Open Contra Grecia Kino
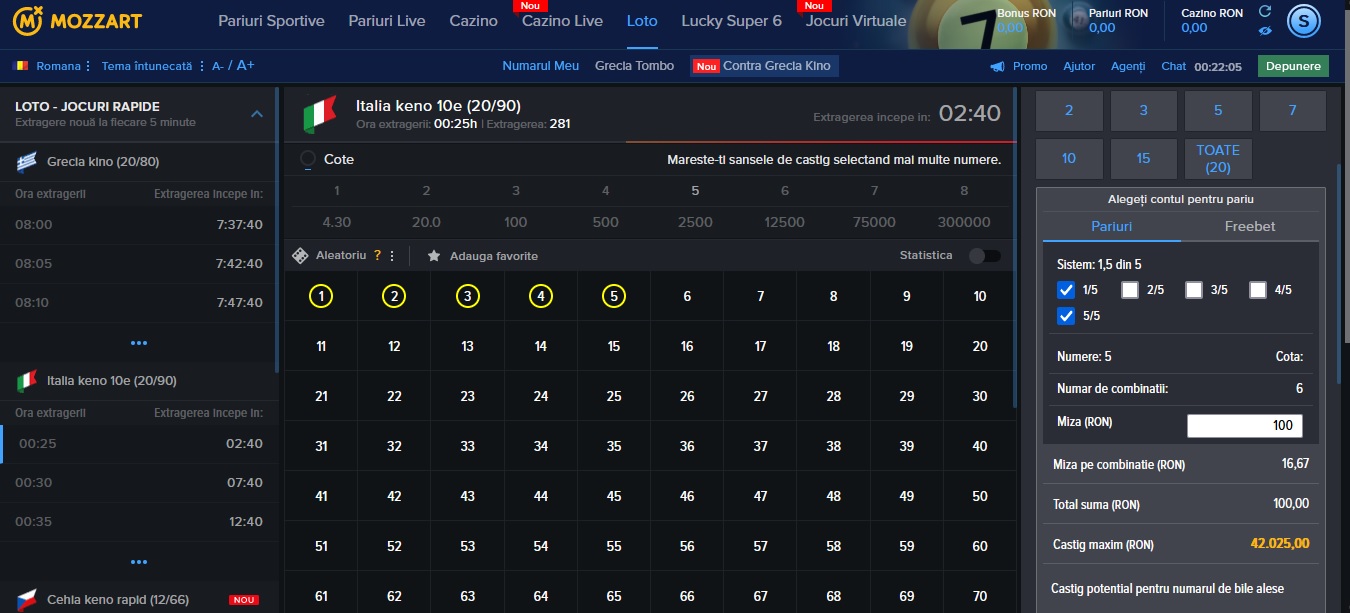 click(x=765, y=66)
